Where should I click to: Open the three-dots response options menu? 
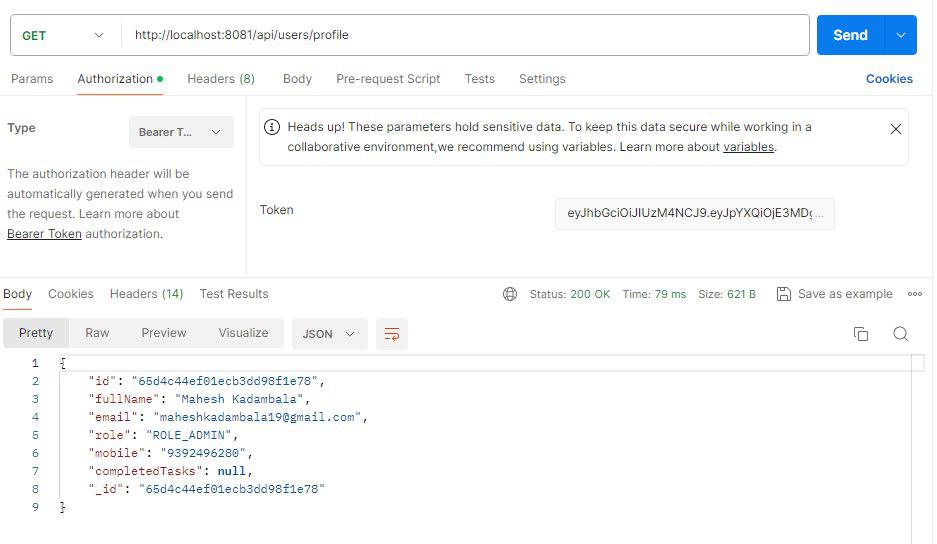pyautogui.click(x=914, y=294)
